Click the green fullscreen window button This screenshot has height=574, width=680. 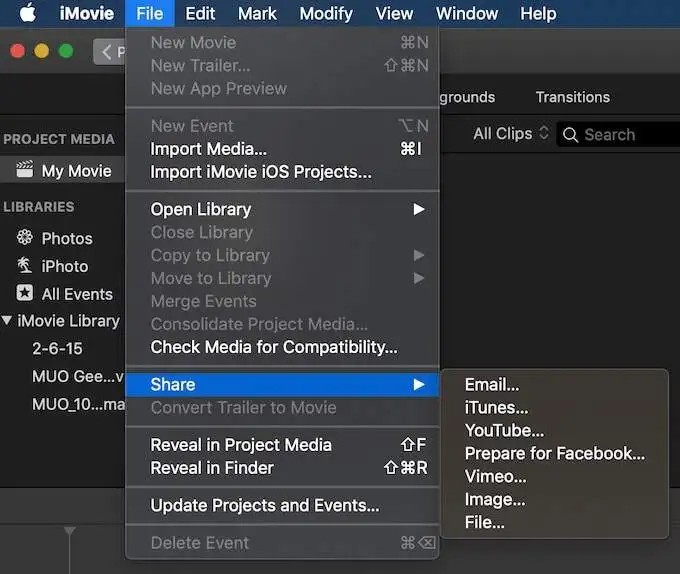tap(66, 51)
